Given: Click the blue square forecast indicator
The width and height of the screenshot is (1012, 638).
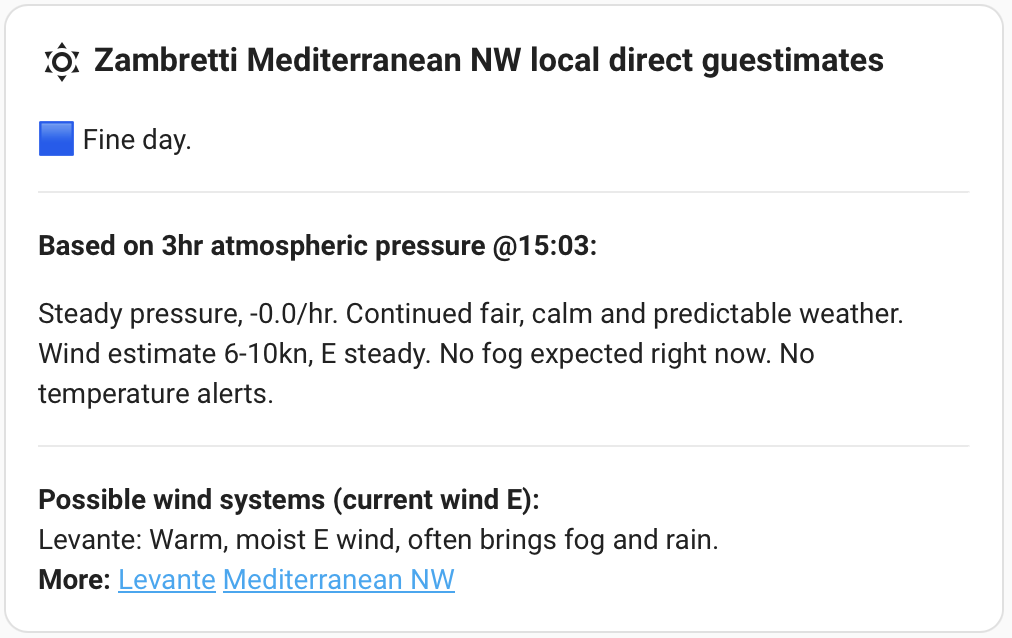Looking at the screenshot, I should (56, 139).
